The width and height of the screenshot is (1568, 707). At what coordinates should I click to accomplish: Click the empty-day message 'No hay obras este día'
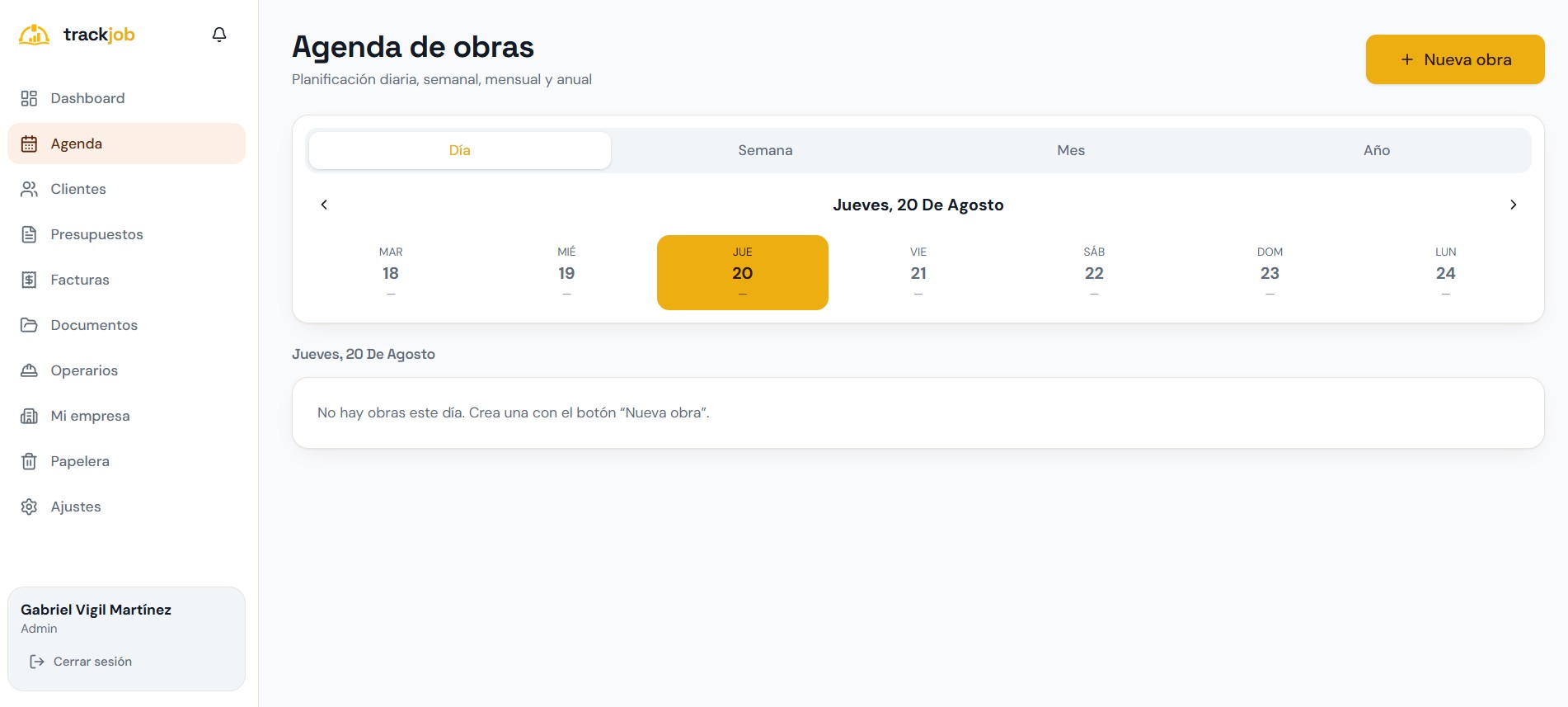tap(514, 412)
